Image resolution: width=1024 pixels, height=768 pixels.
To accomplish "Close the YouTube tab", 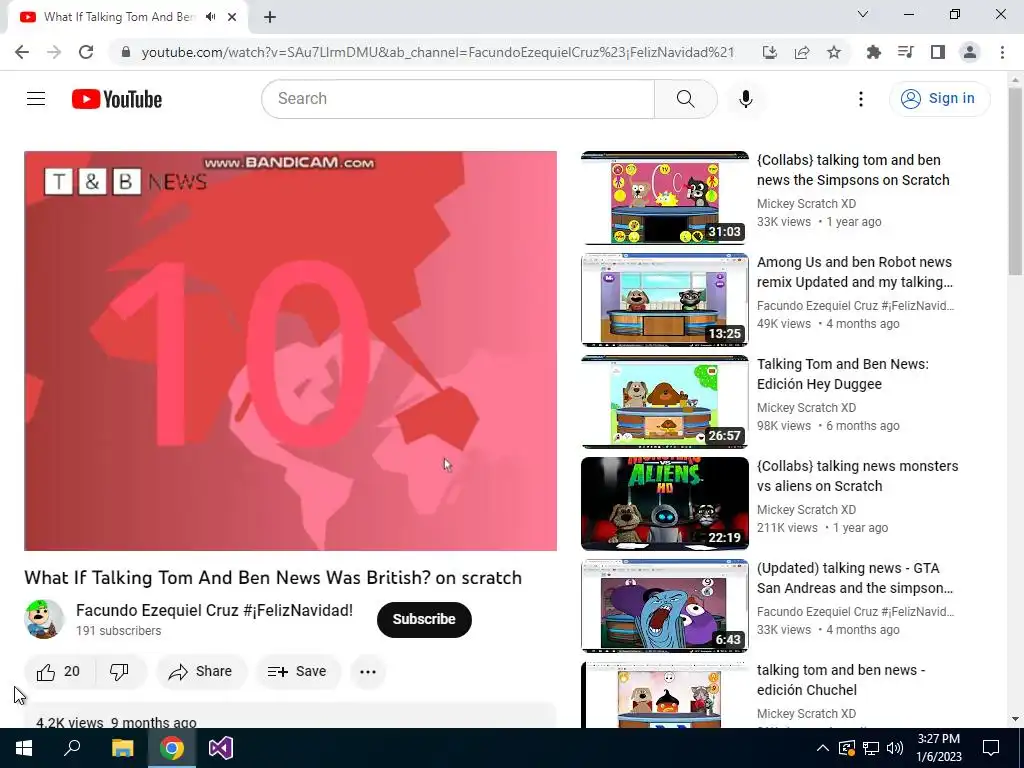I will [232, 17].
